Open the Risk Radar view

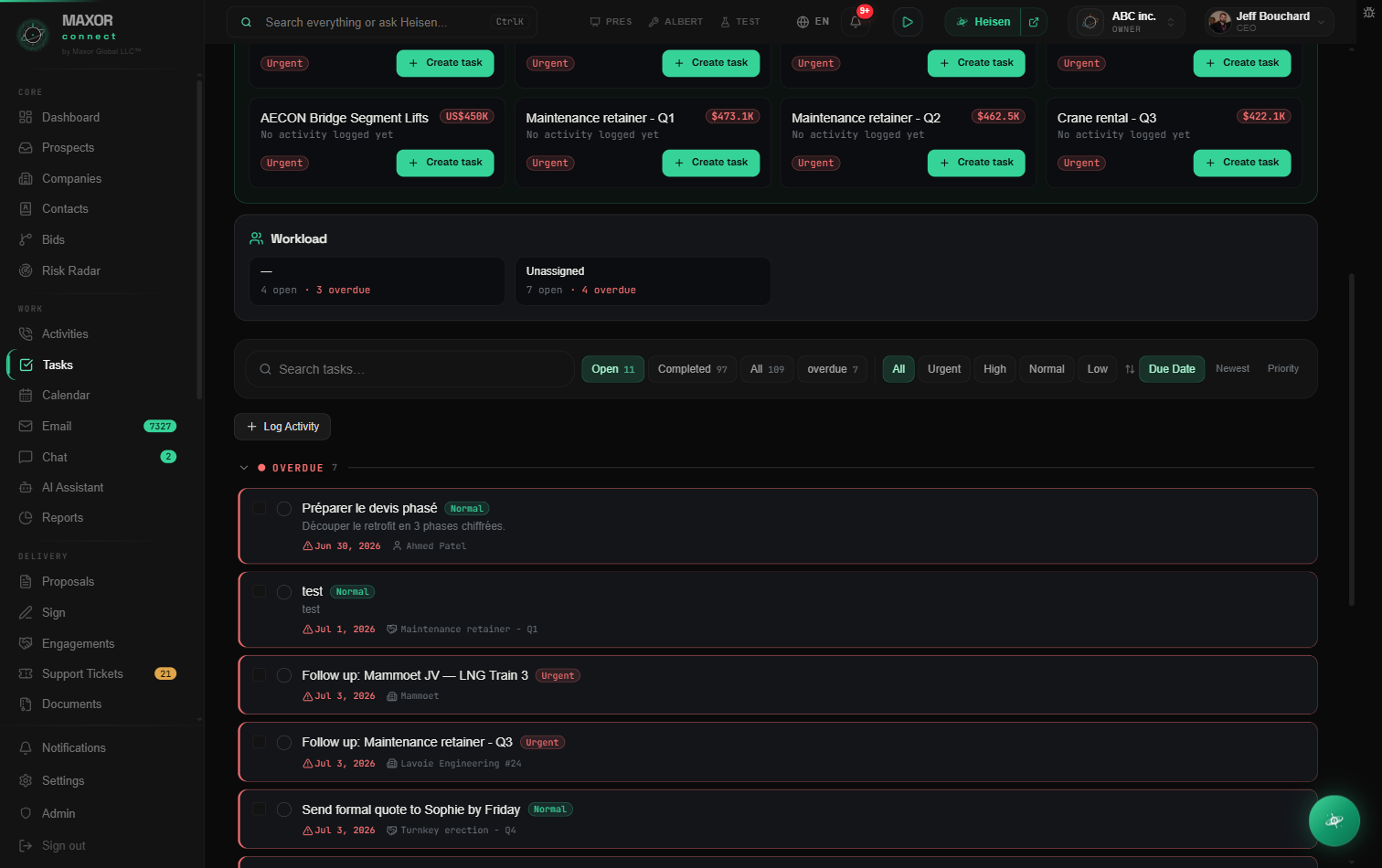[71, 270]
